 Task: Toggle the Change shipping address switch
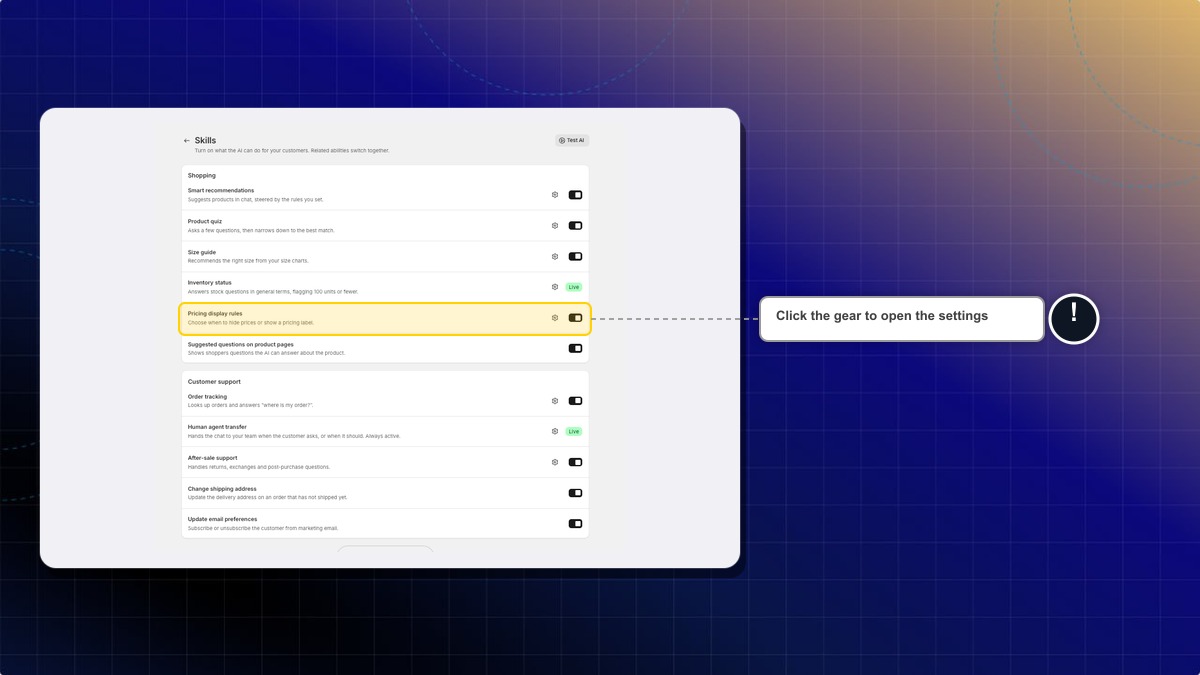575,493
